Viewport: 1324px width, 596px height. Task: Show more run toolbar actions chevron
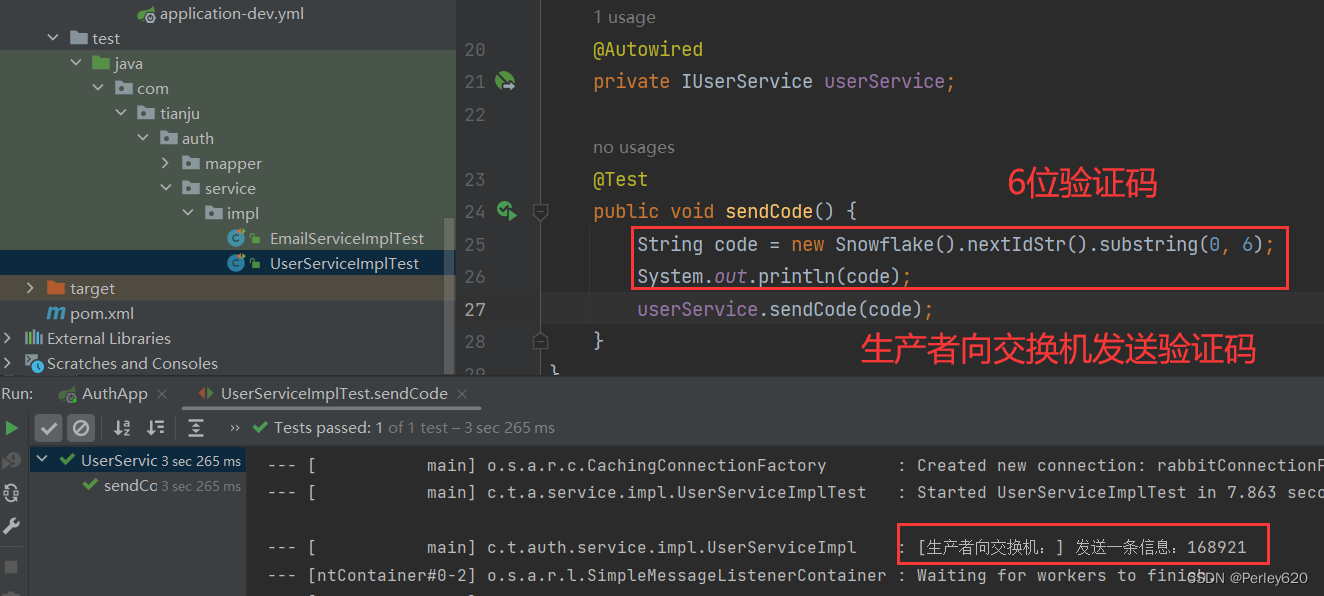(235, 428)
